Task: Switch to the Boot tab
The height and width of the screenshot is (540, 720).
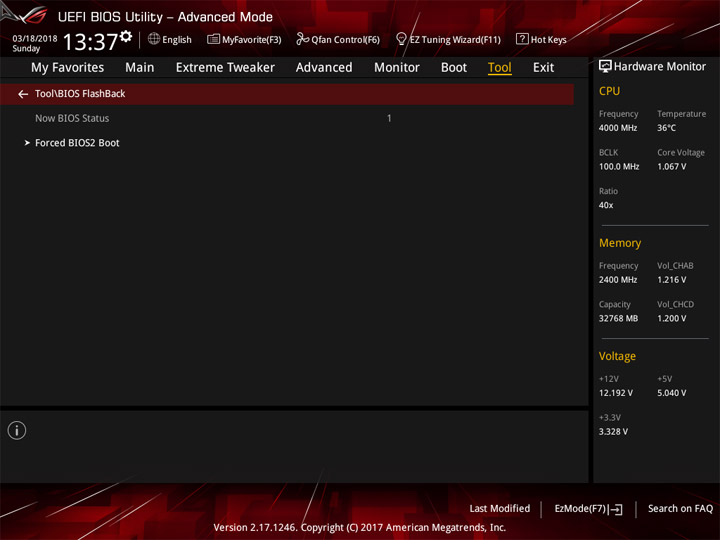Action: 454,68
